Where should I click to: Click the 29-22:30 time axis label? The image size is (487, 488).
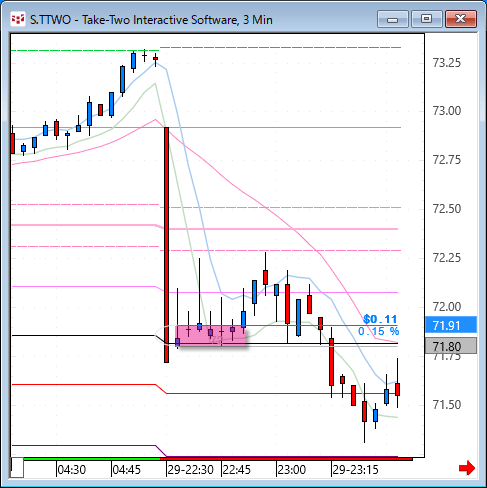click(x=190, y=470)
